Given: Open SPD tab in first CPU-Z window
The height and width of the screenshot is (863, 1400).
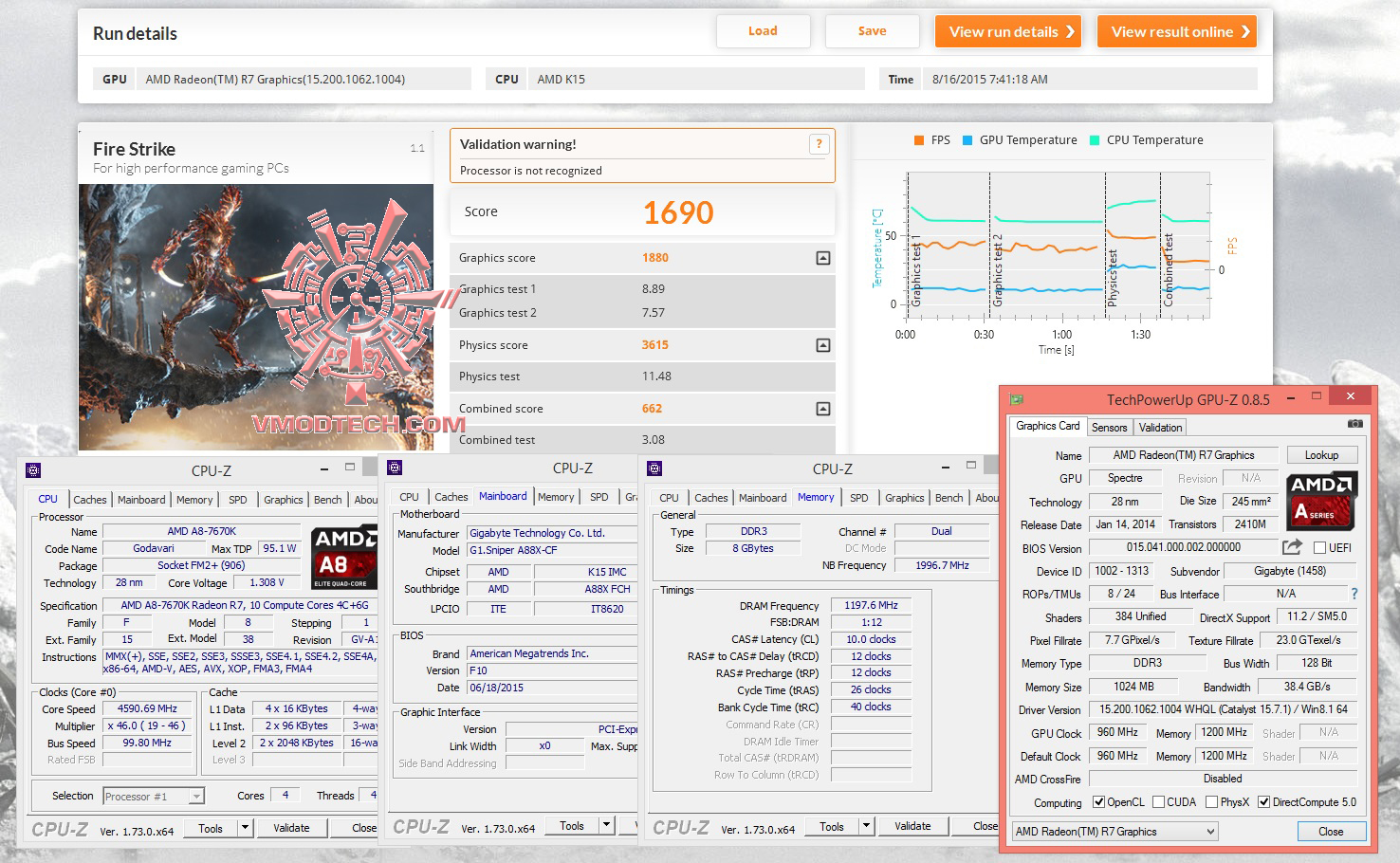Looking at the screenshot, I should 238,500.
